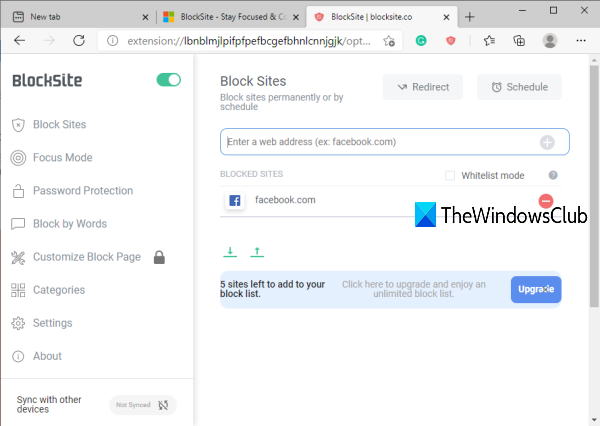600x426 pixels.
Task: Focus the web address input field
Action: 380,142
